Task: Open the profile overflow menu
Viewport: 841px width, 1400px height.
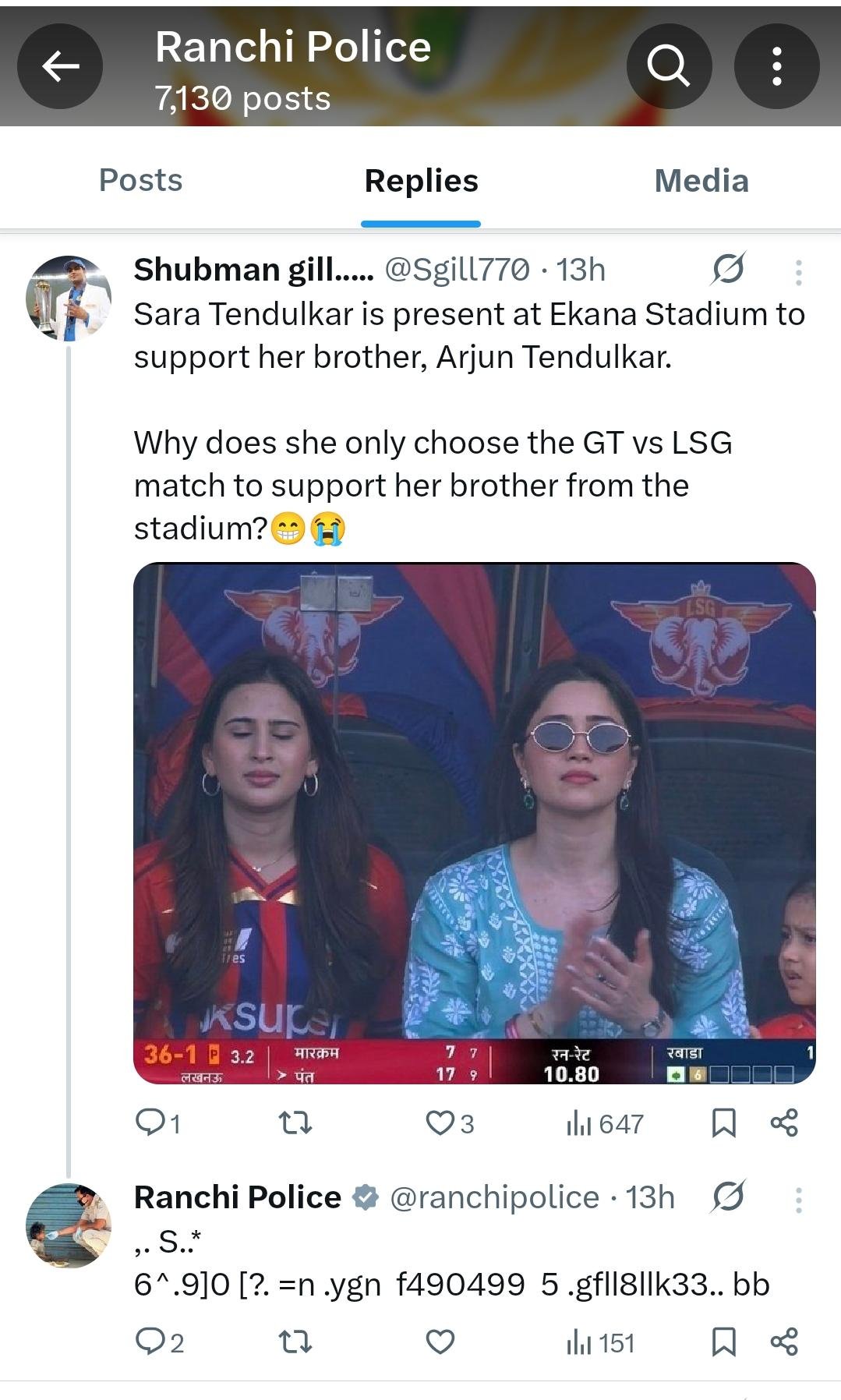Action: (776, 66)
